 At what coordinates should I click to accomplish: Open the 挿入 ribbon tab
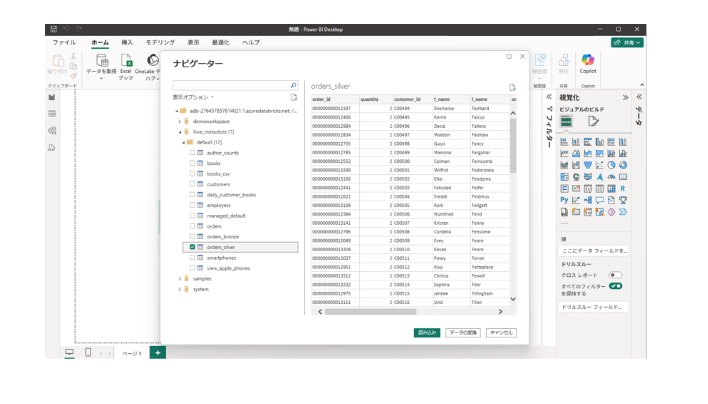click(127, 42)
